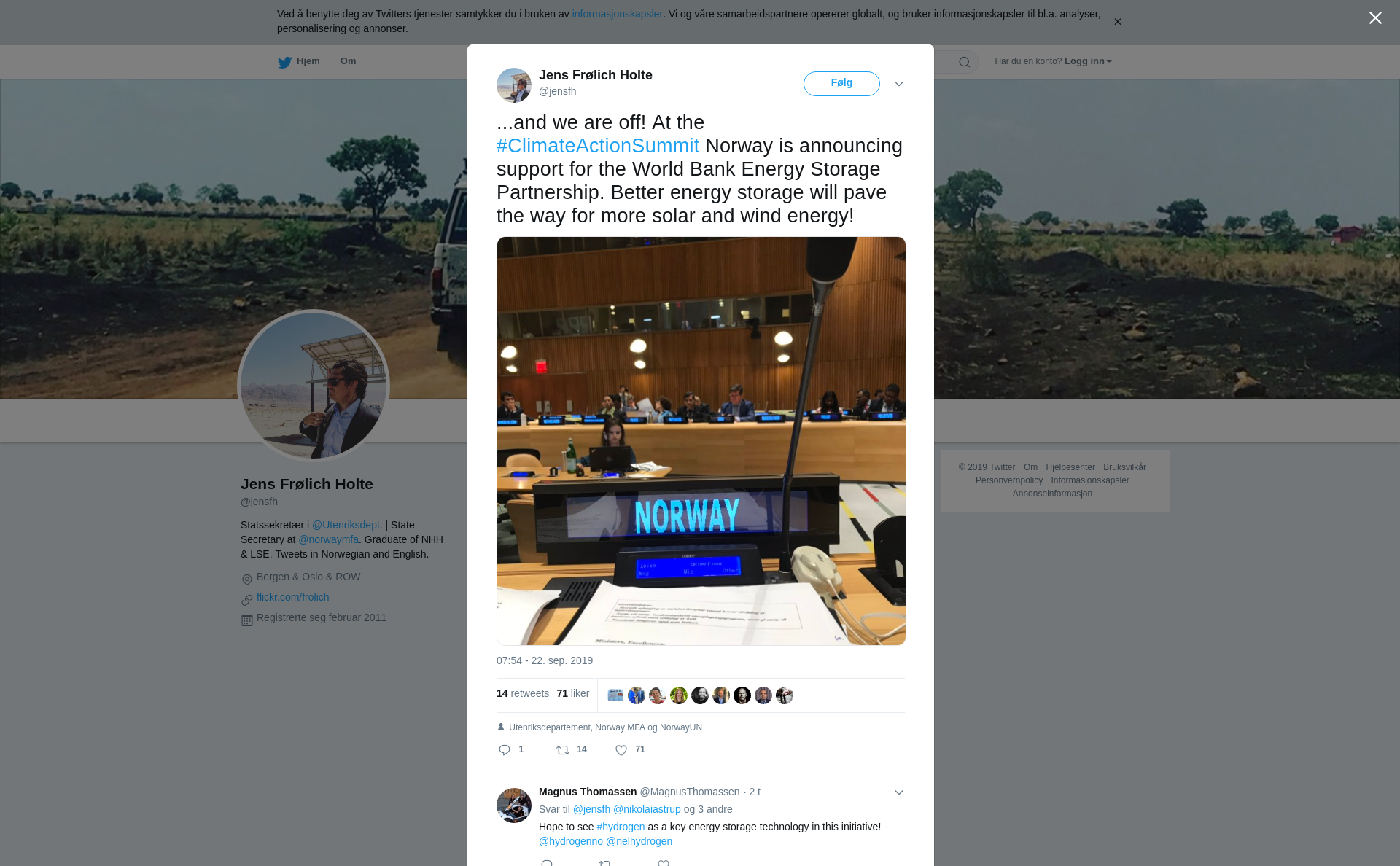Open the tweet photo showing NORWAY nameplate
This screenshot has width=1400, height=866.
pyautogui.click(x=701, y=441)
